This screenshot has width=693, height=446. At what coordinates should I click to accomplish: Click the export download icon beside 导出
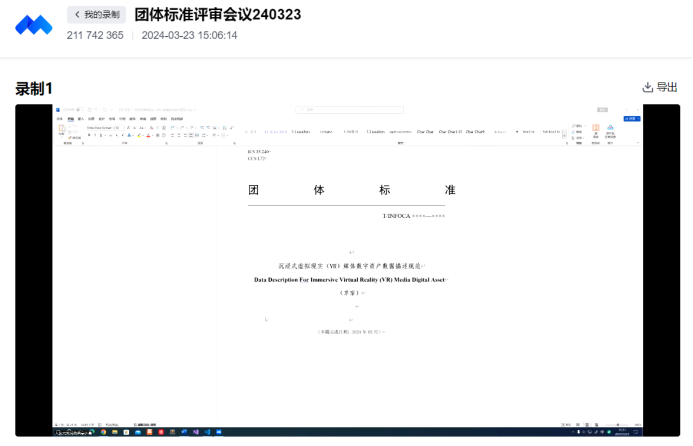(647, 88)
